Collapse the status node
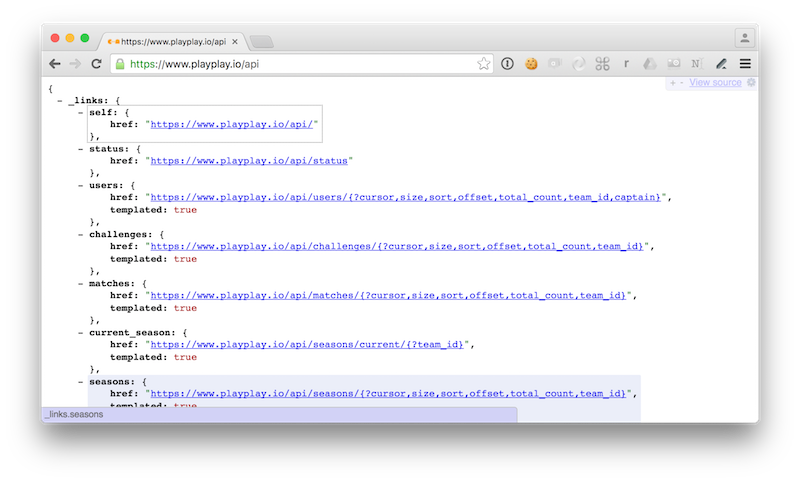Viewport: 800px width, 482px height. pyautogui.click(x=81, y=149)
